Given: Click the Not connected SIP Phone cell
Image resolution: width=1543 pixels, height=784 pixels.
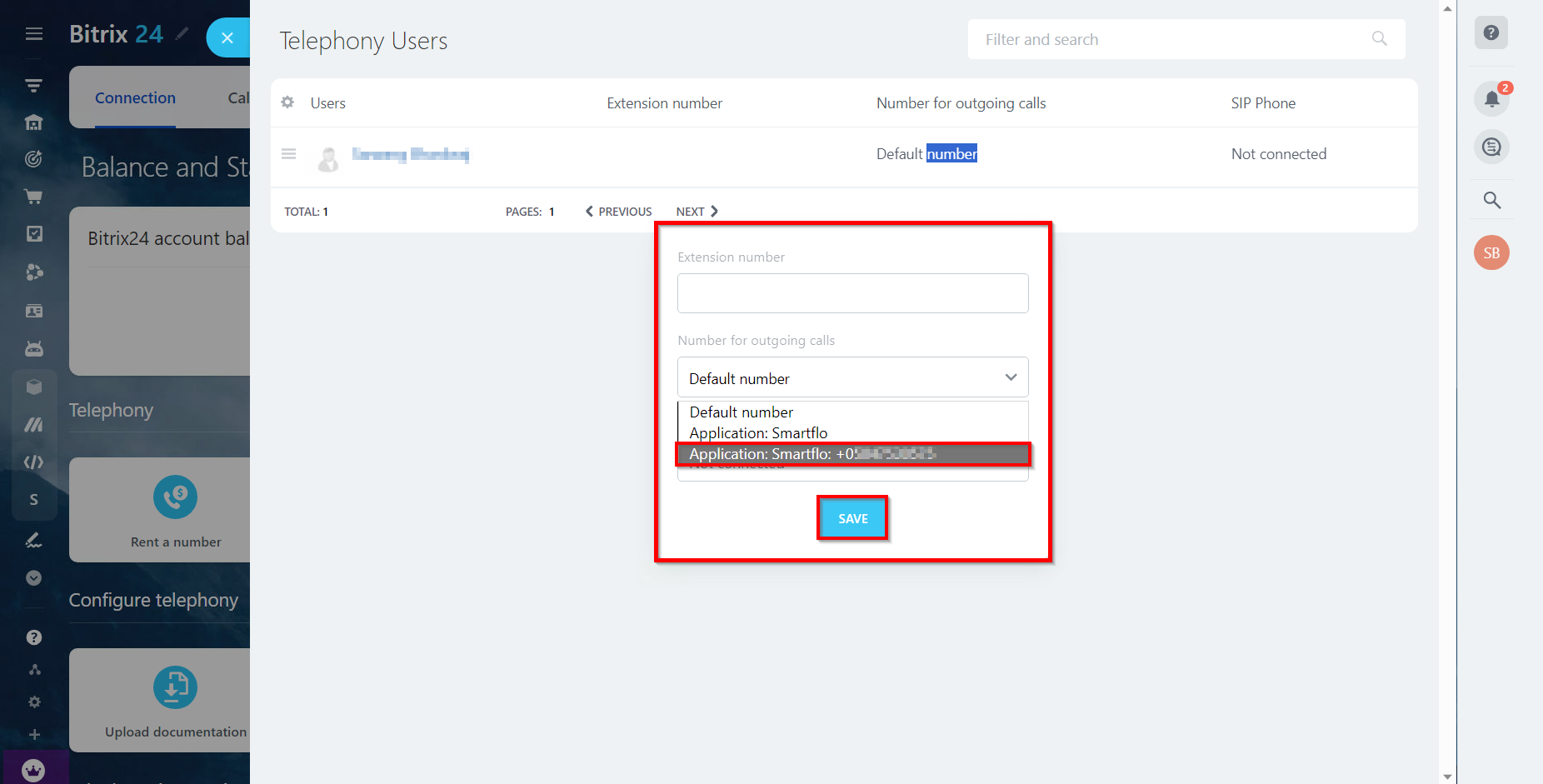Looking at the screenshot, I should (1279, 154).
